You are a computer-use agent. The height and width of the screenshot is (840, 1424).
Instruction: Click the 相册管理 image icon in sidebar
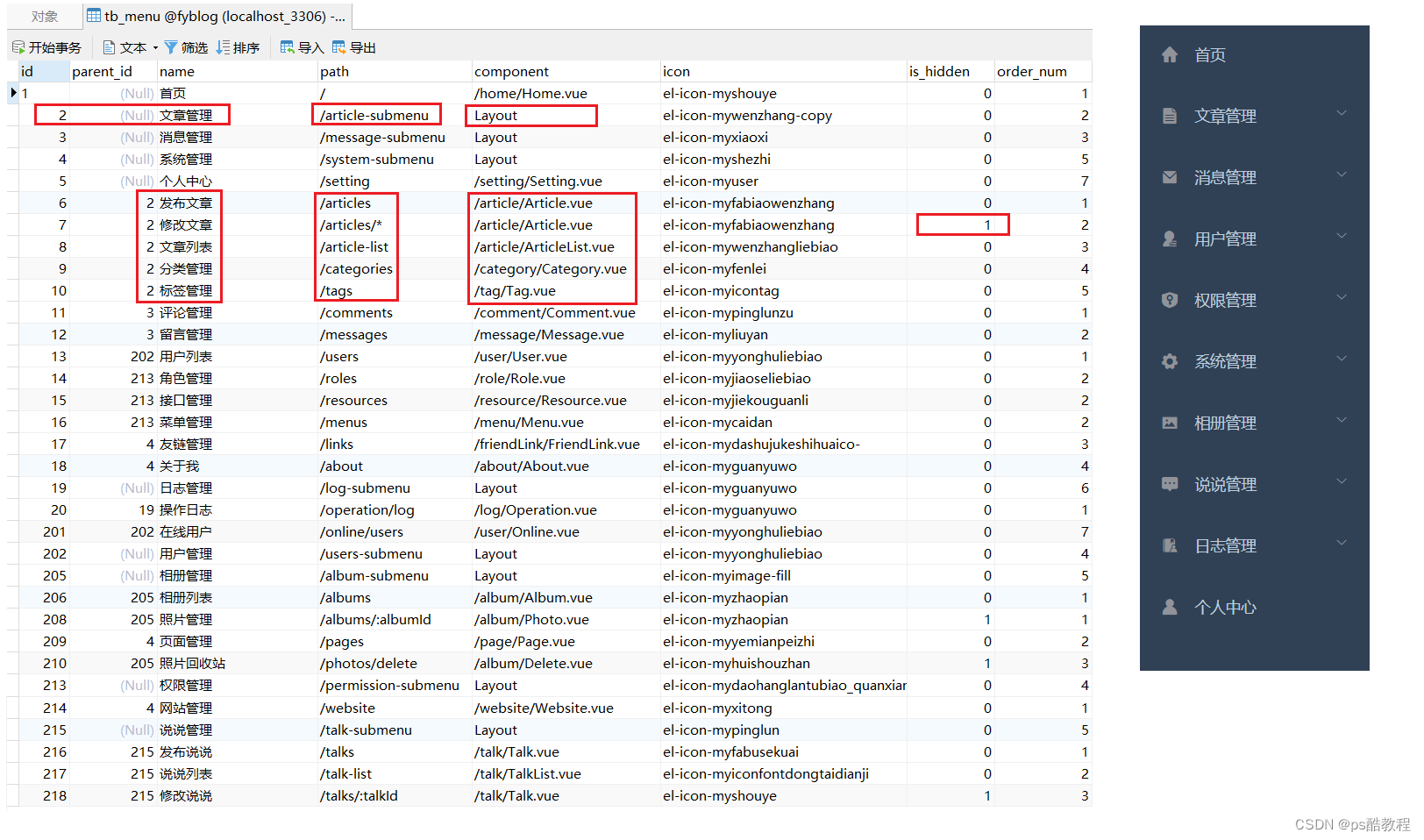point(1170,423)
